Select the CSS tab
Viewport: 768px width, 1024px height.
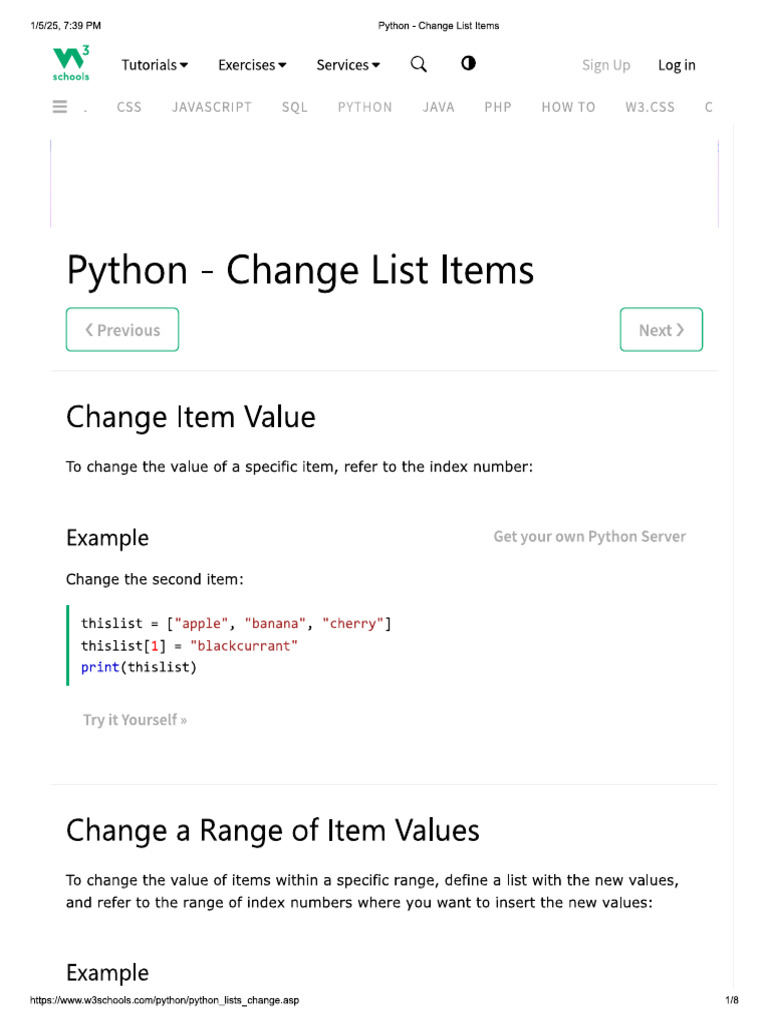click(x=129, y=107)
